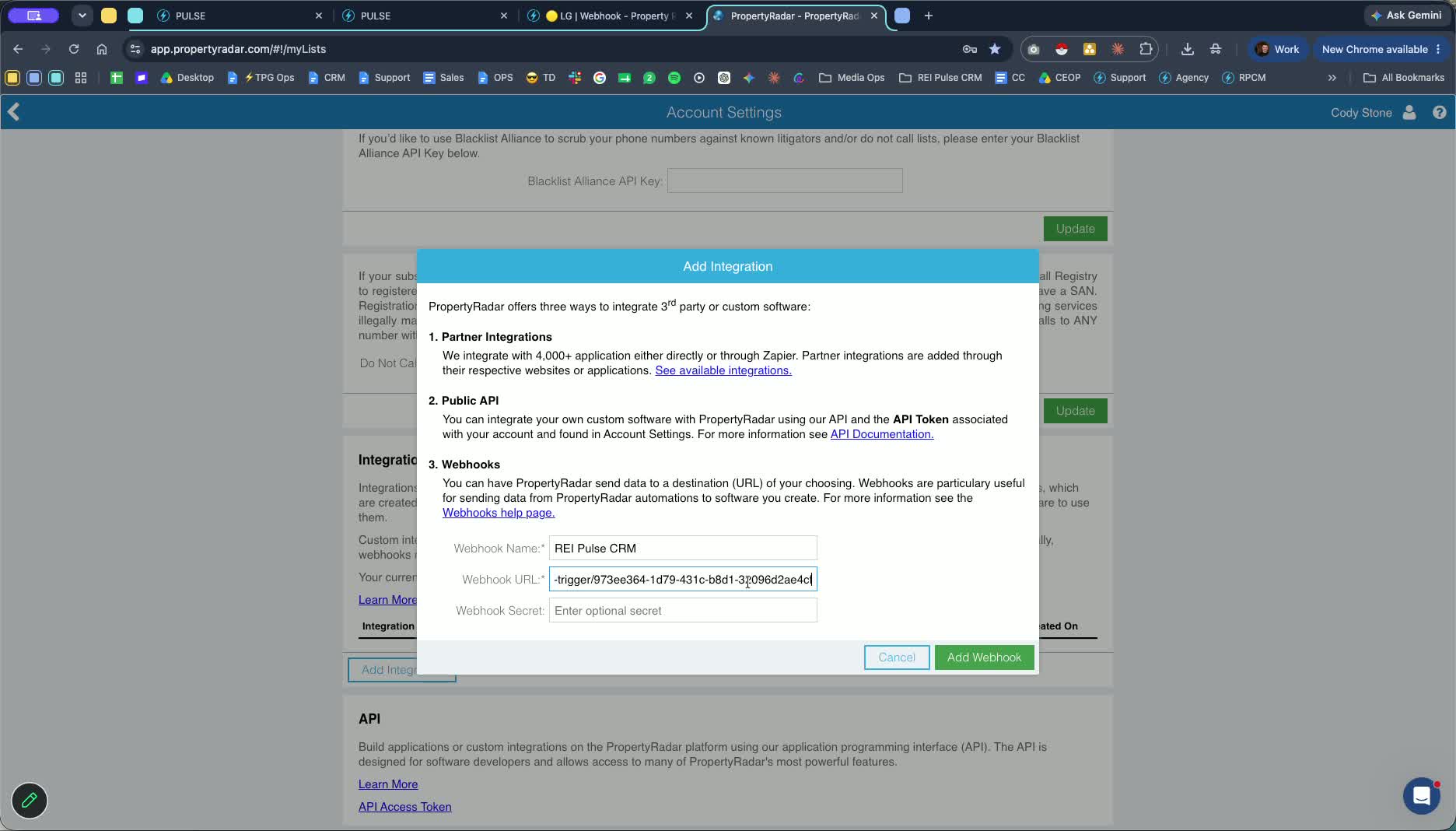Close the LG Webhook tab
1456x831 pixels.
click(689, 16)
